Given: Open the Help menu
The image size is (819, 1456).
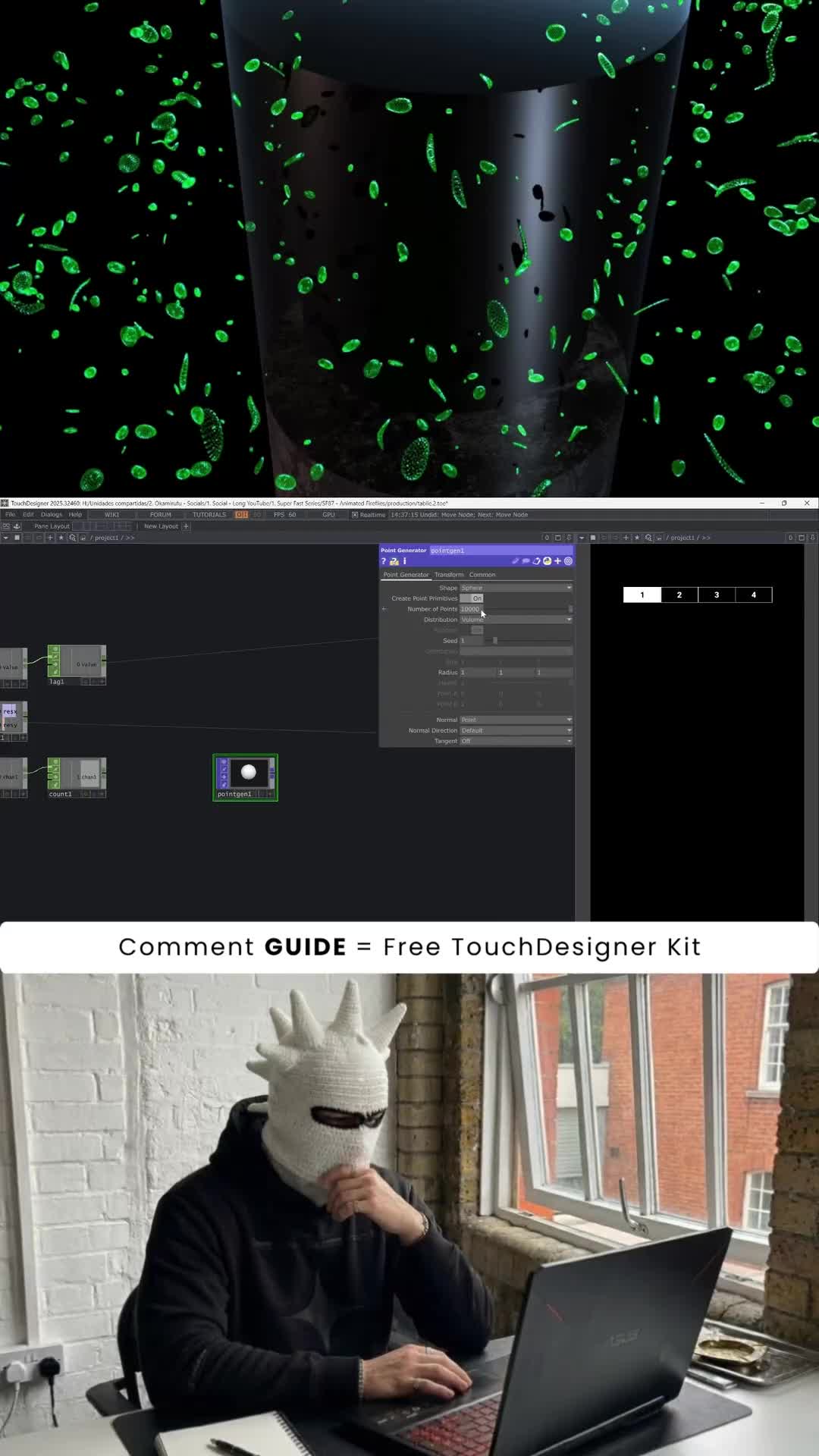Looking at the screenshot, I should (75, 515).
